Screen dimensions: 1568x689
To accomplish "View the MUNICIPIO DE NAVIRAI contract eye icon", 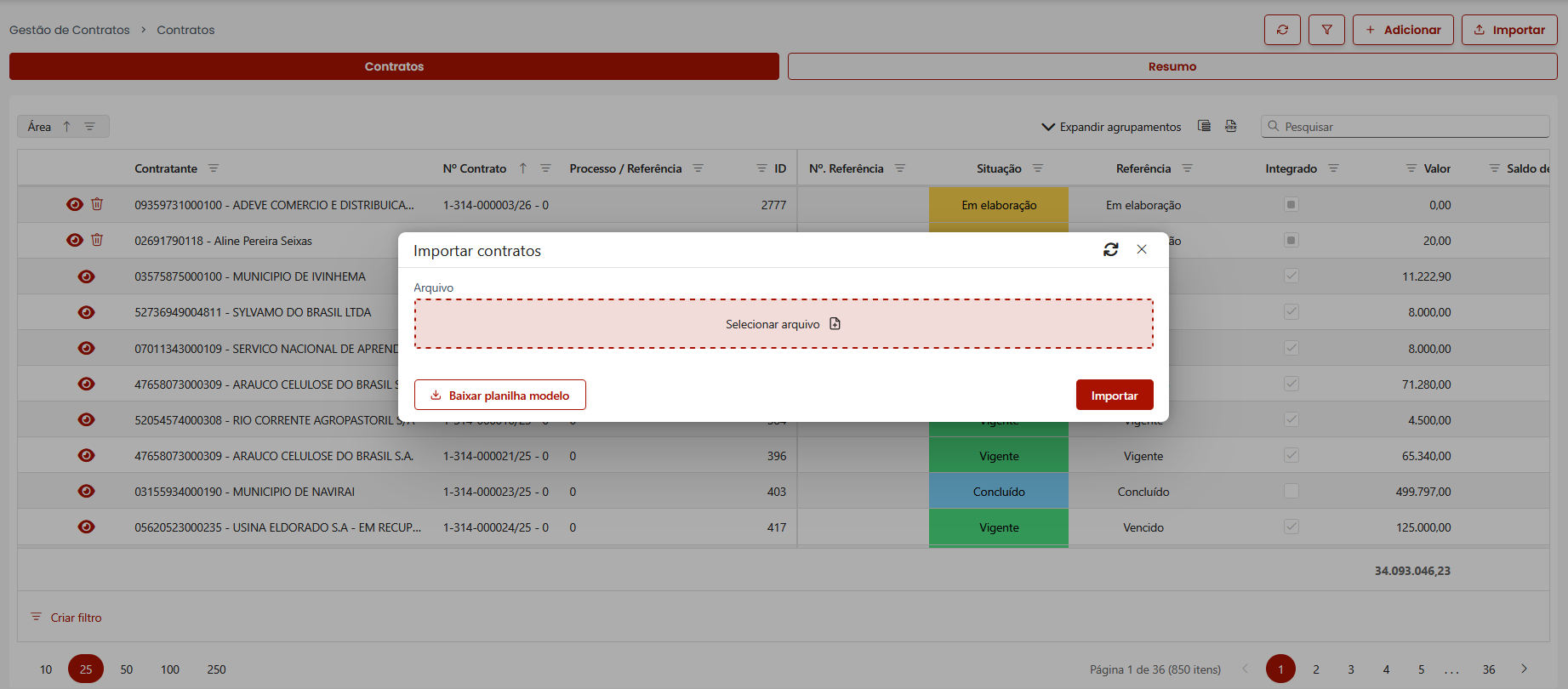I will tap(86, 491).
